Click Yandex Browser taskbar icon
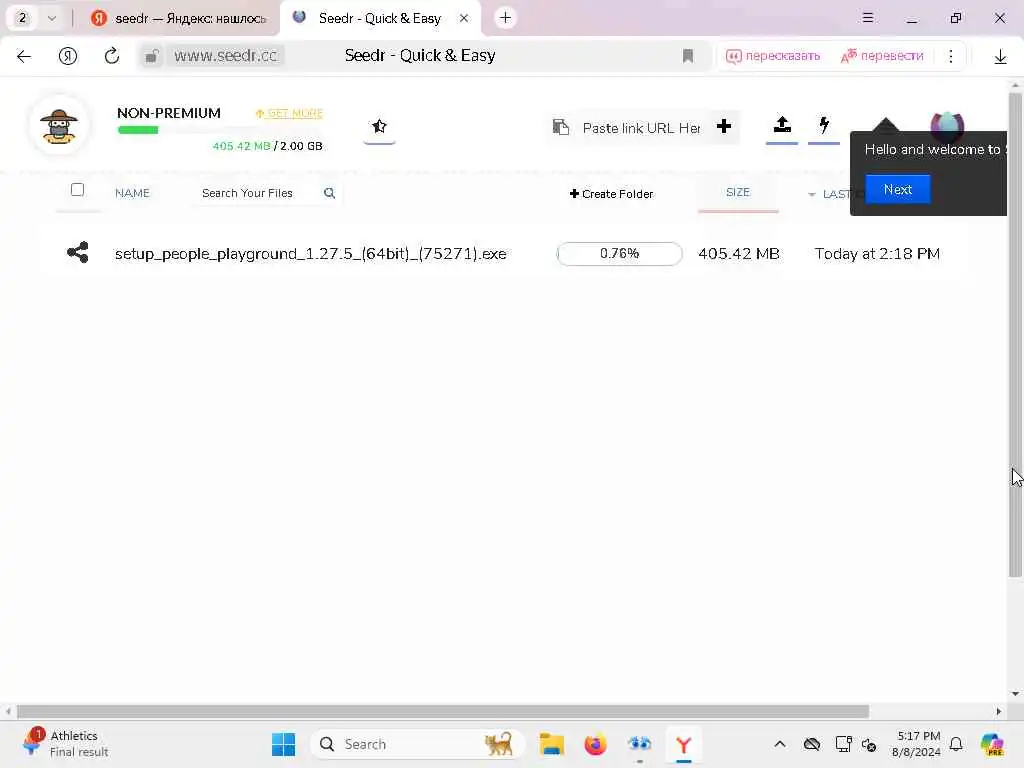 click(683, 744)
